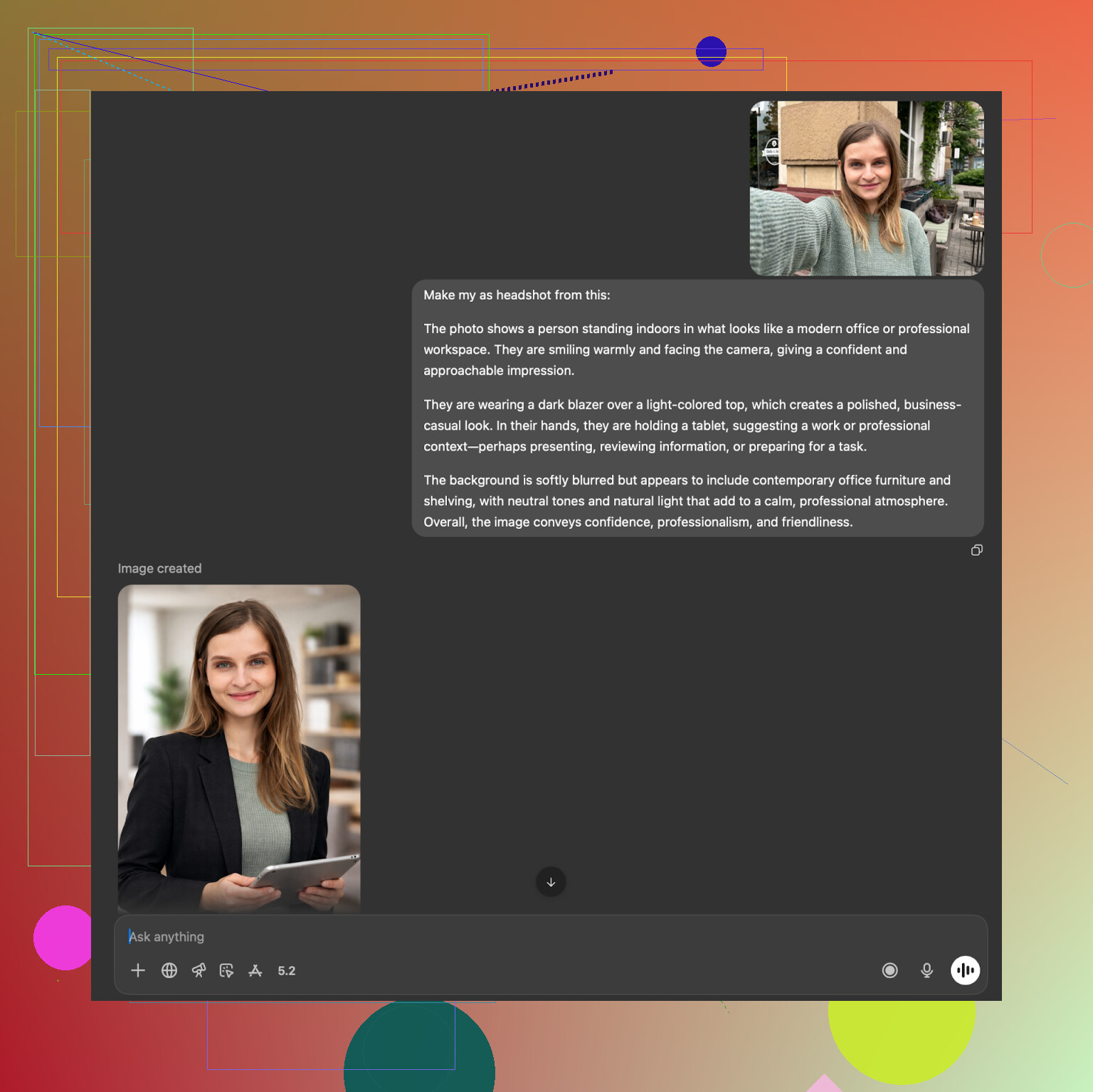Start dictation with the microphone icon
1093x1092 pixels.
coord(926,970)
